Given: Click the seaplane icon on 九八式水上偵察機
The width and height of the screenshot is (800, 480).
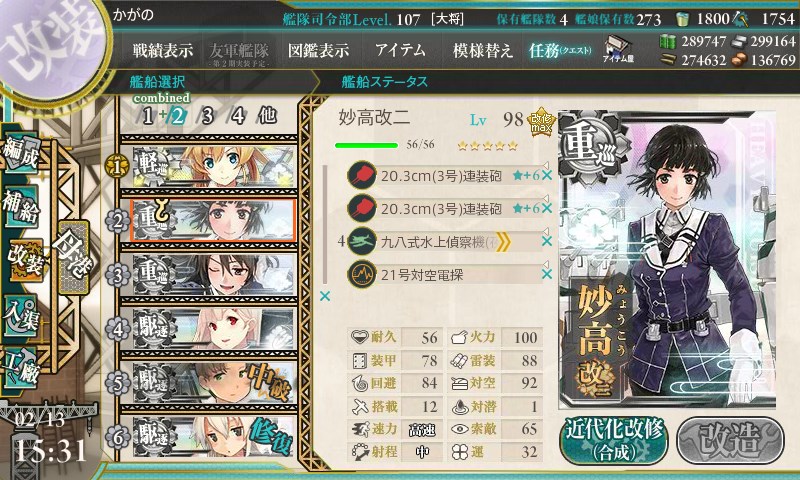Looking at the screenshot, I should (x=362, y=241).
